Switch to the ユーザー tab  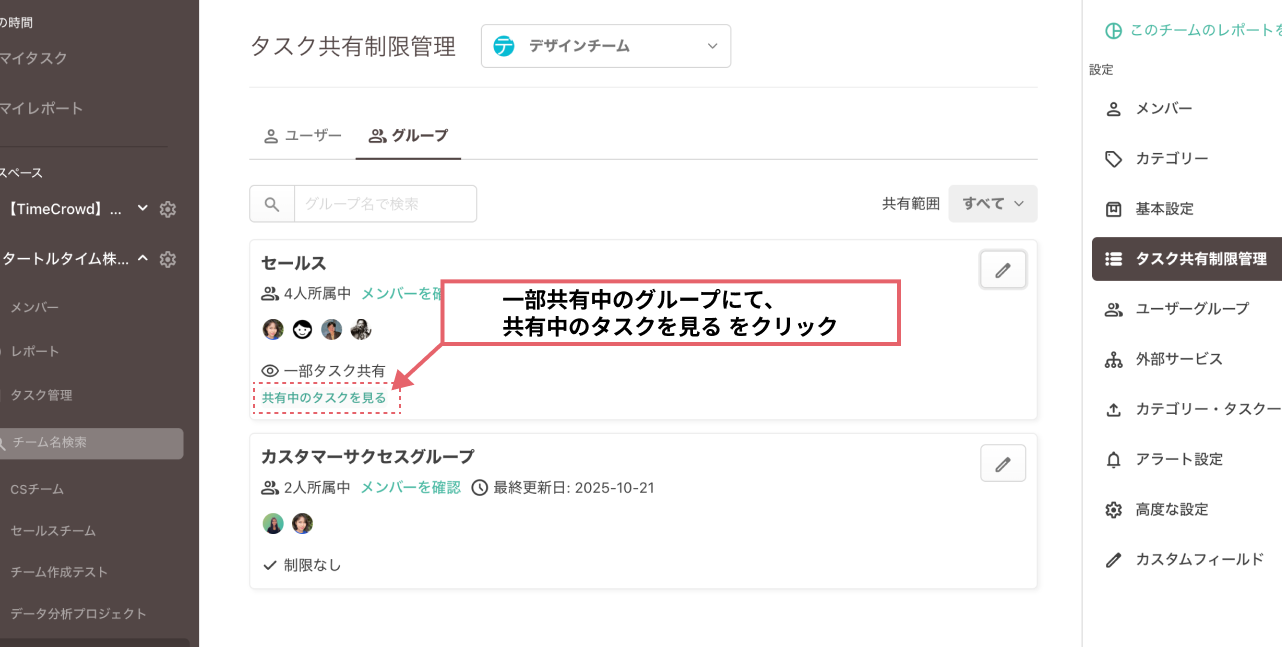coord(302,135)
